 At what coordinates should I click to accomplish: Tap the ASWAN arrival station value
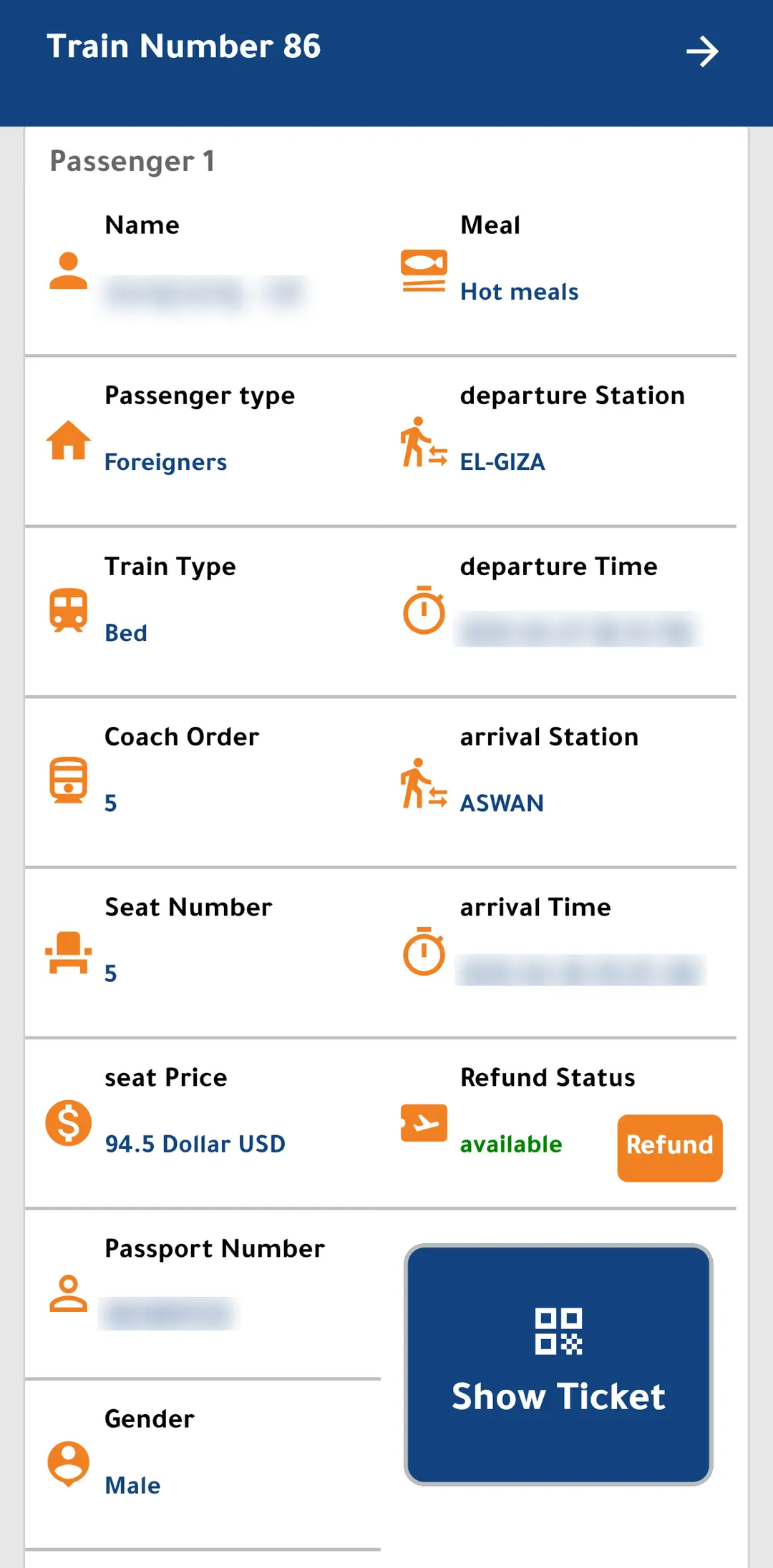502,803
